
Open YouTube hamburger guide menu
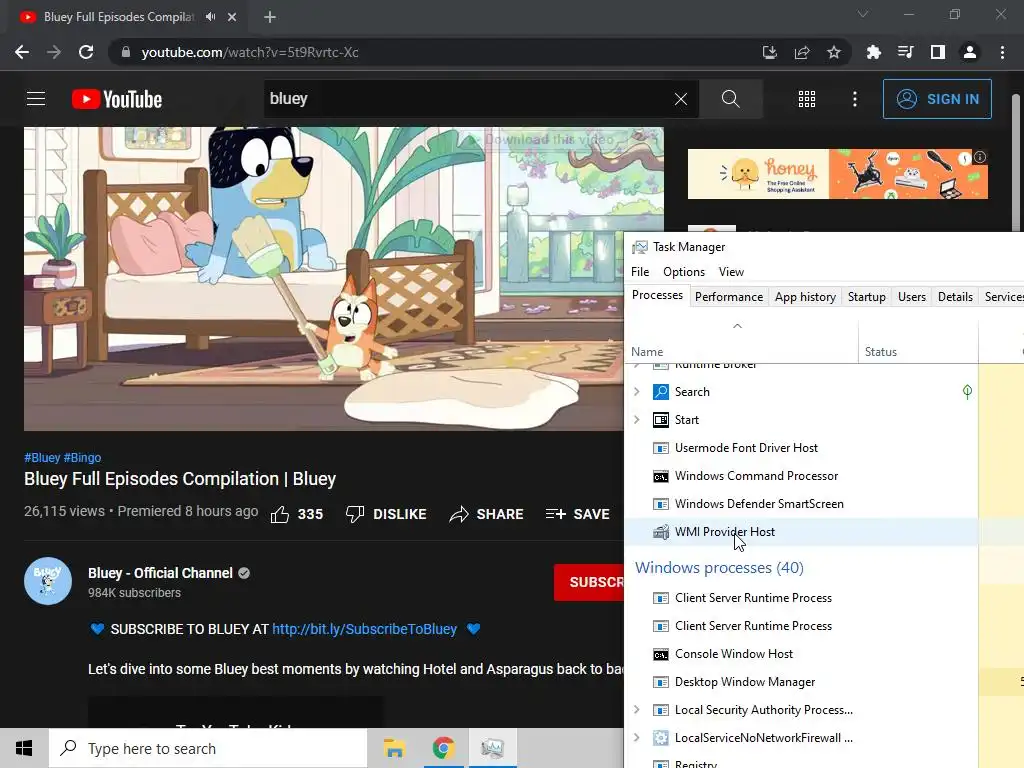(x=36, y=99)
